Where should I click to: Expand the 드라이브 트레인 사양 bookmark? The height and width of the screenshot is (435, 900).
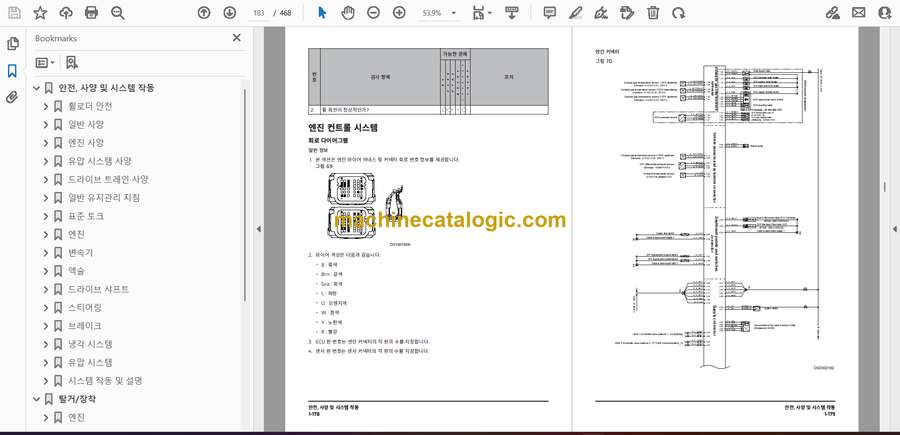pos(46,180)
